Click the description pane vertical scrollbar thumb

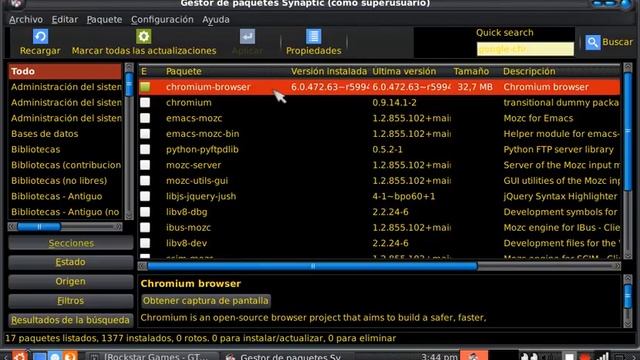628,297
